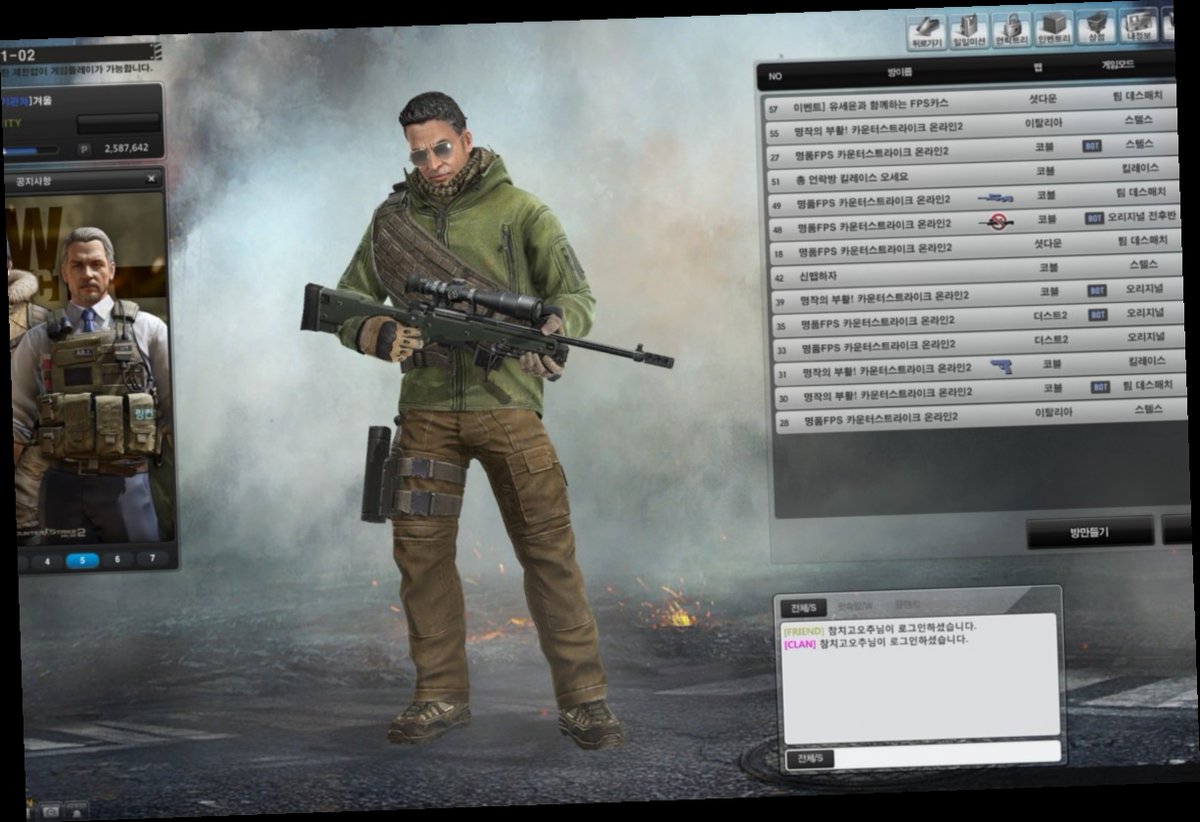Viewport: 1200px width, 822px height.
Task: Open the 일일미션 daily mission icon
Action: pyautogui.click(x=969, y=32)
